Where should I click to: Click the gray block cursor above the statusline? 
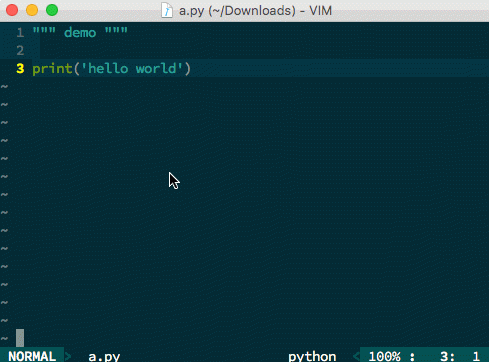click(x=20, y=338)
